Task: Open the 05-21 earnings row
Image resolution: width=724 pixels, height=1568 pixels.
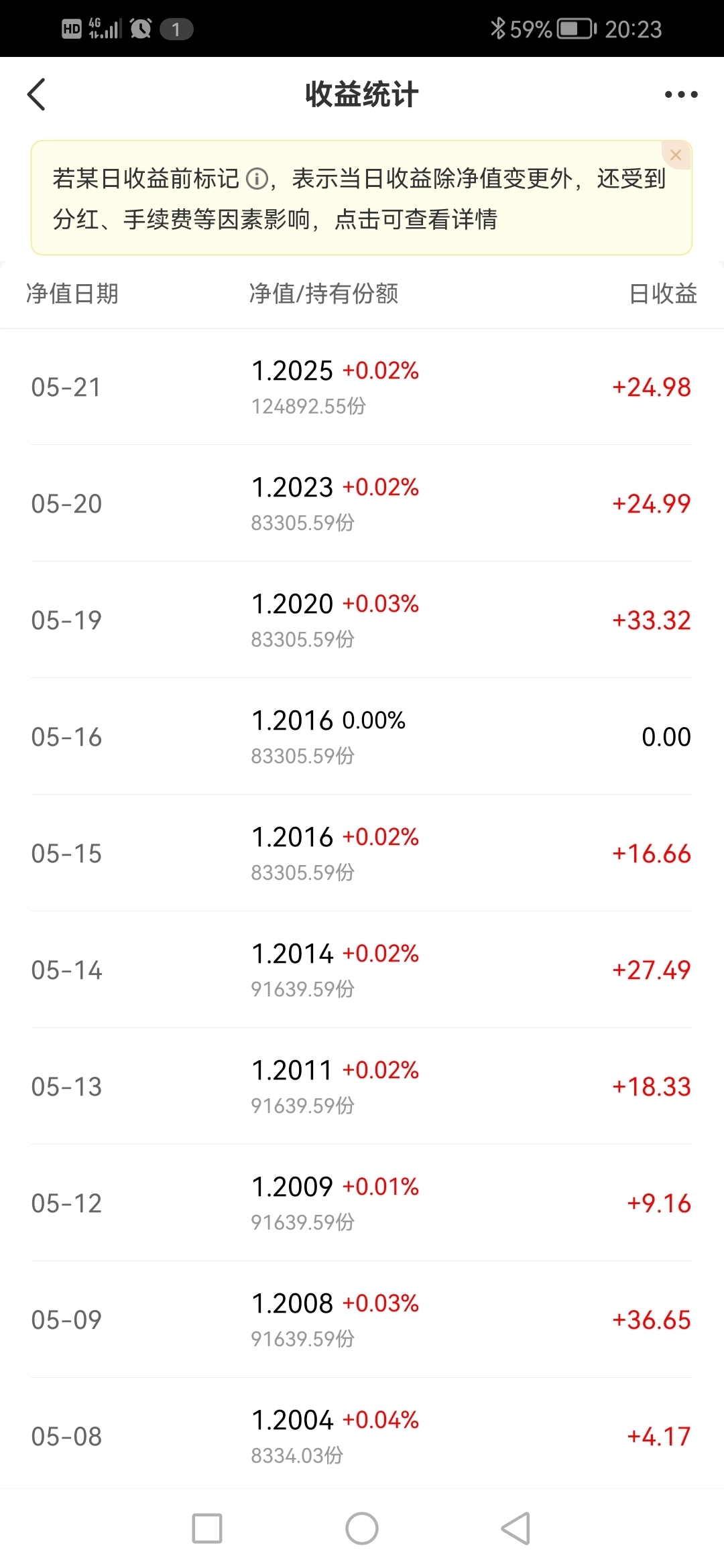Action: (x=361, y=387)
